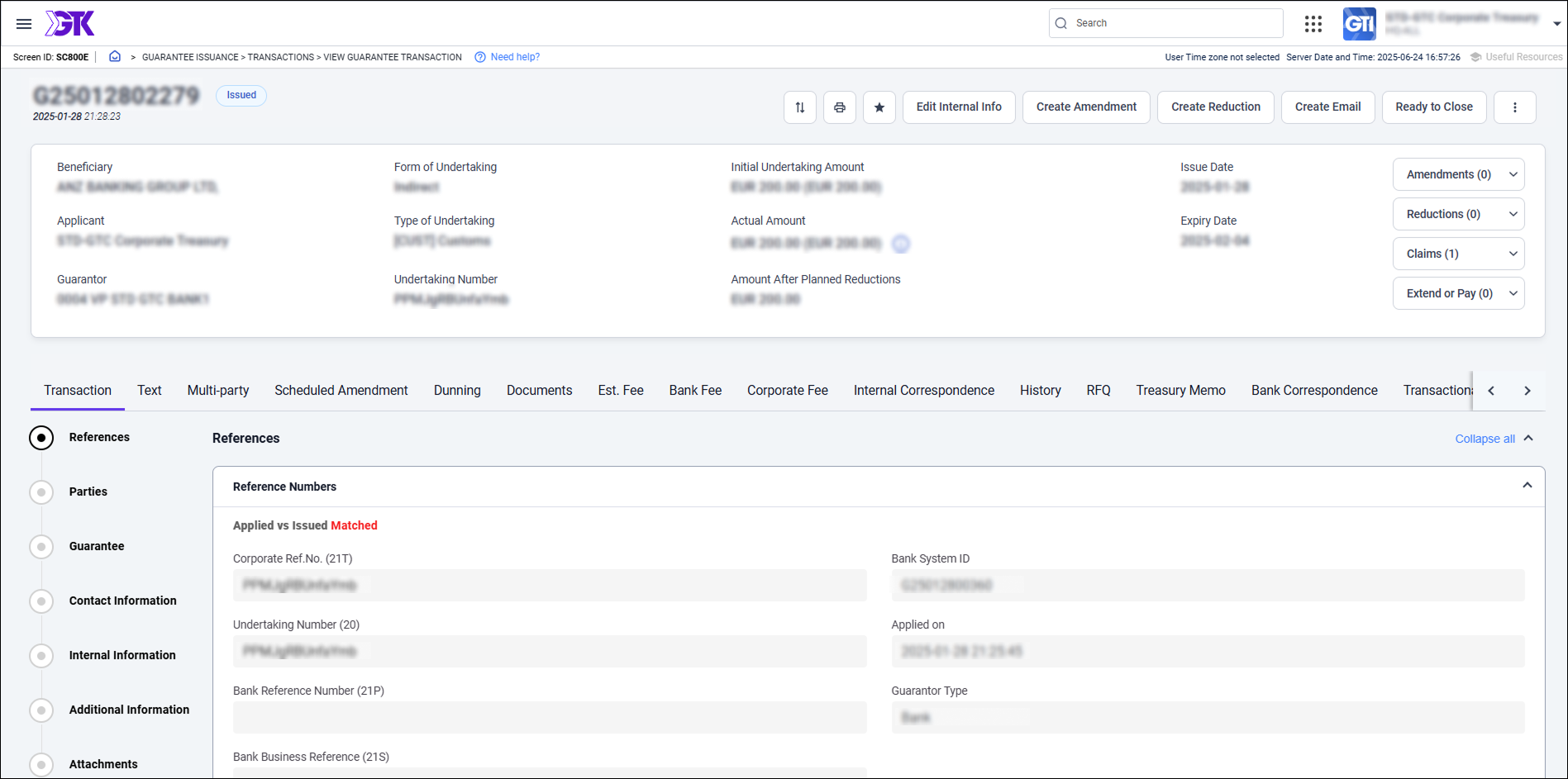Click Edit Internal Info button
1568x779 pixels.
(959, 107)
